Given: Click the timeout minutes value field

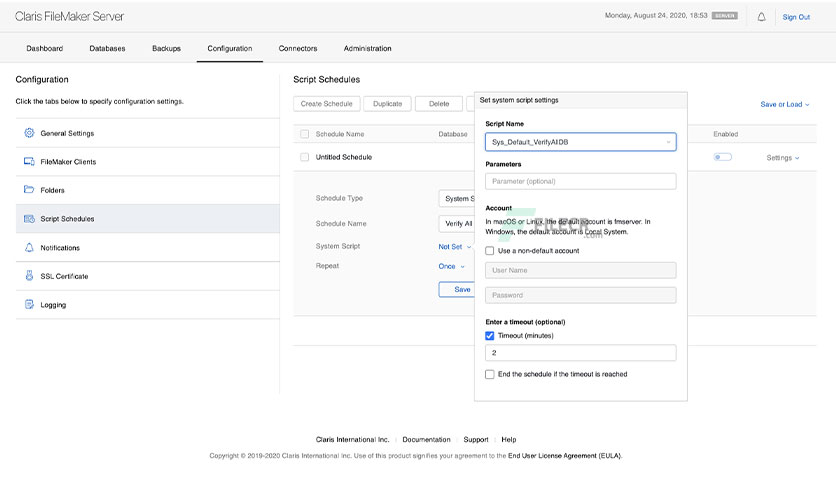Looking at the screenshot, I should [x=581, y=353].
